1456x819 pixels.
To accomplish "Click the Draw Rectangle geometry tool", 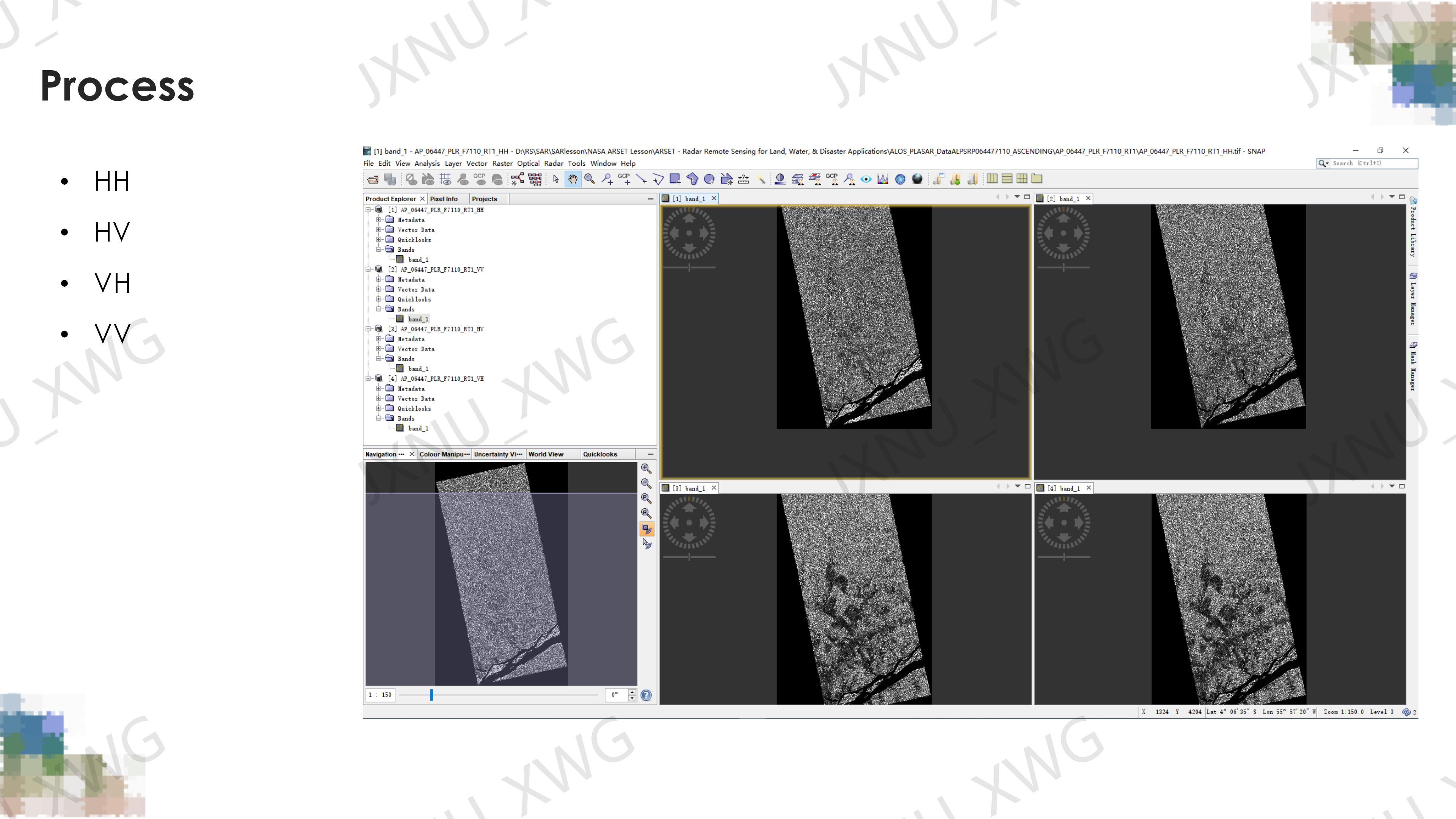I will tap(675, 179).
